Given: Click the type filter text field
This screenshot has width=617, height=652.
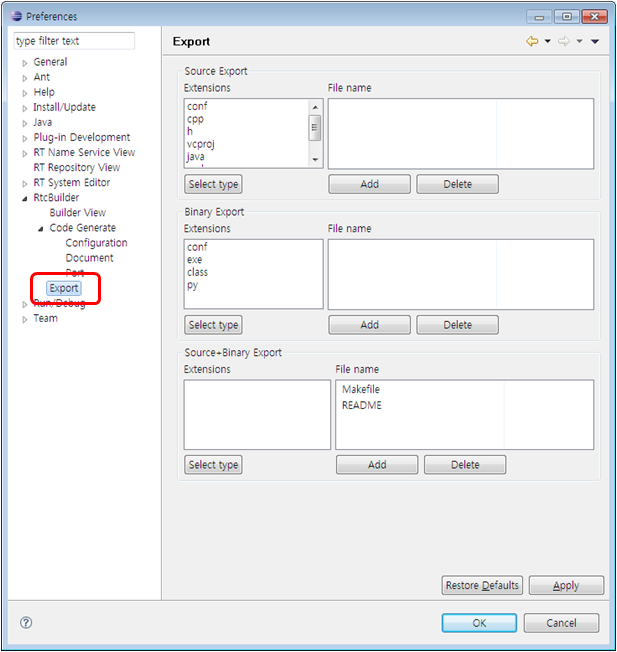Looking at the screenshot, I should [x=74, y=41].
